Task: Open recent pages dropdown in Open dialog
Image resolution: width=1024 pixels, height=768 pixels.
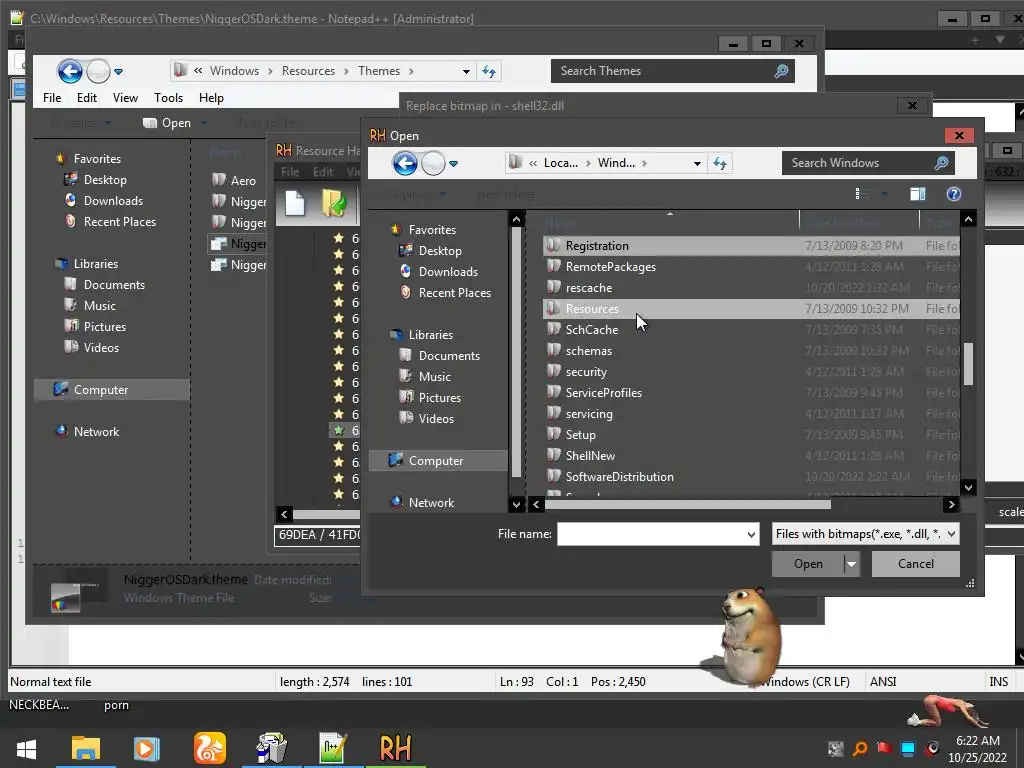Action: [x=453, y=164]
